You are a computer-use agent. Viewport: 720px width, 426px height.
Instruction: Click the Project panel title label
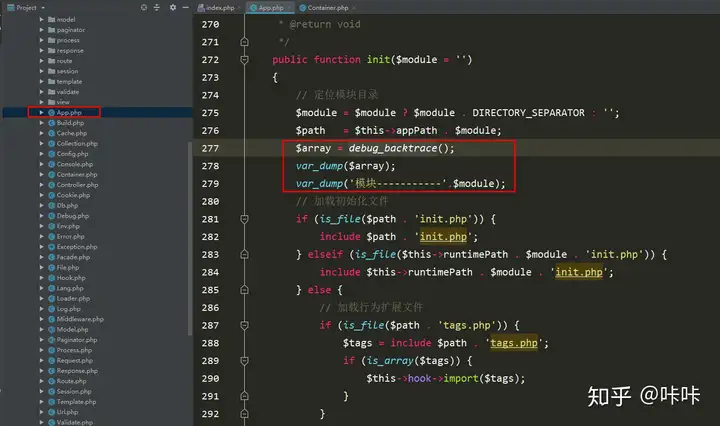[27, 7]
